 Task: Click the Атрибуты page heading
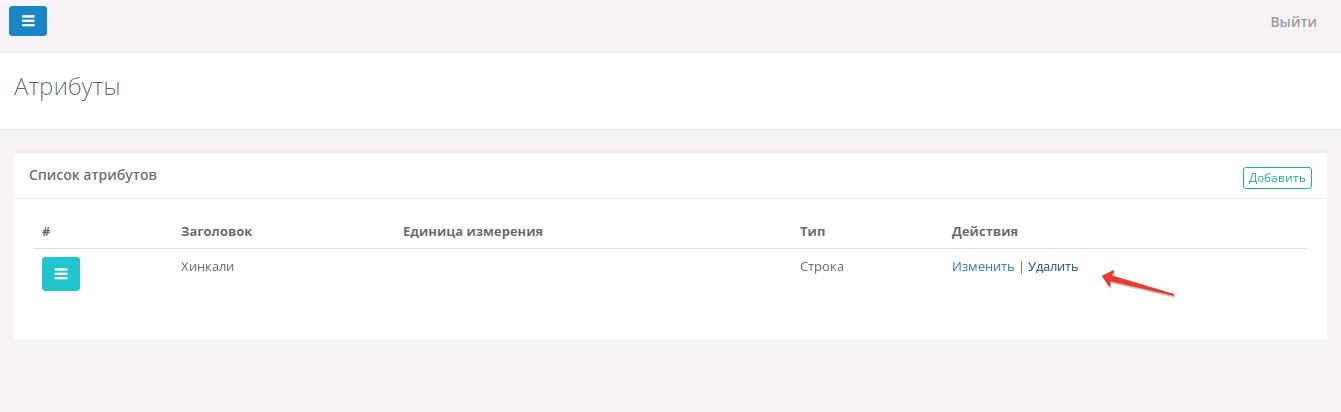click(67, 87)
